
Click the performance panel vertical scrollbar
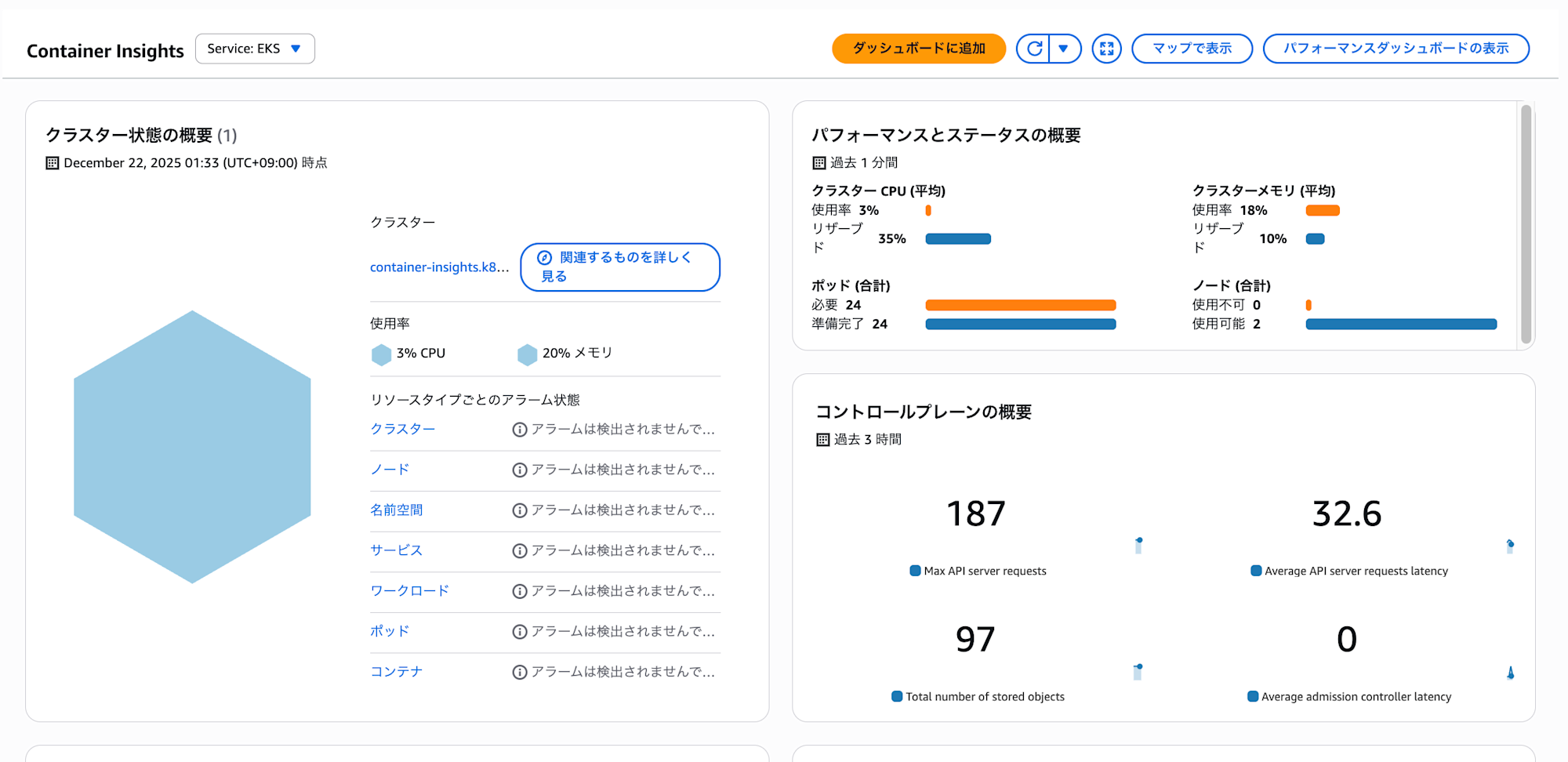[1526, 224]
